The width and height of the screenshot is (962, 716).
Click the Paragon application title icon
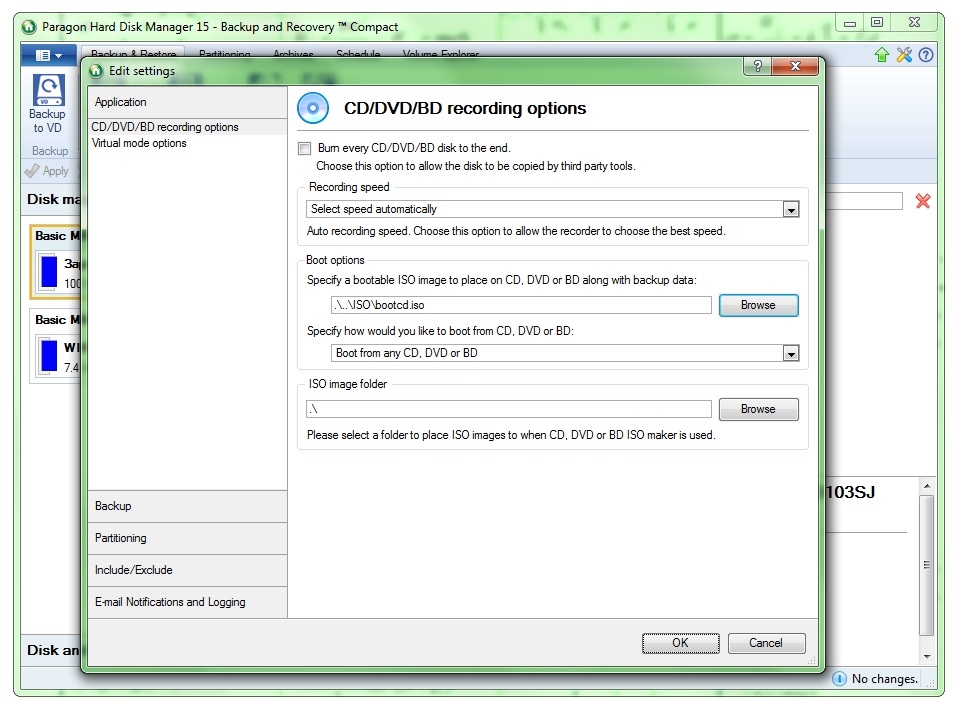pos(29,27)
